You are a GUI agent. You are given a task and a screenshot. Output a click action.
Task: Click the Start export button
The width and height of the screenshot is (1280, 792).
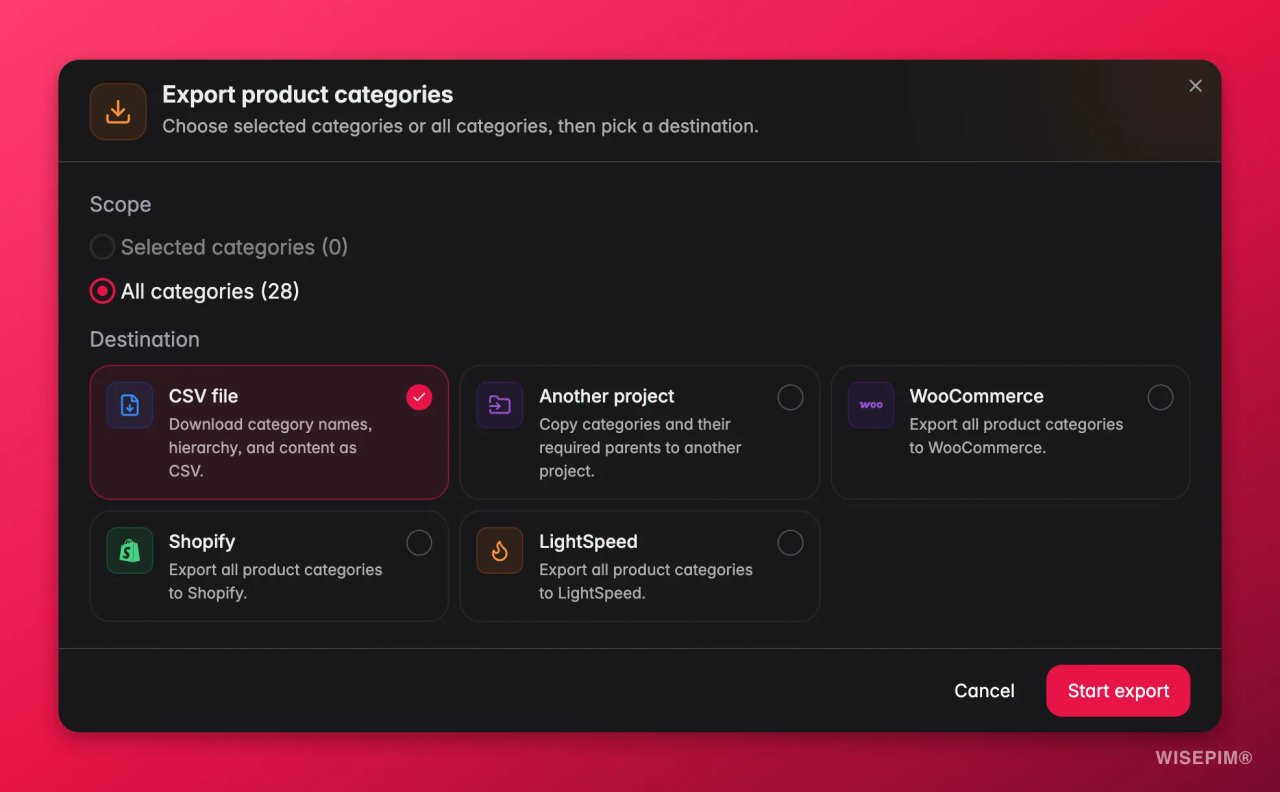[x=1118, y=691]
